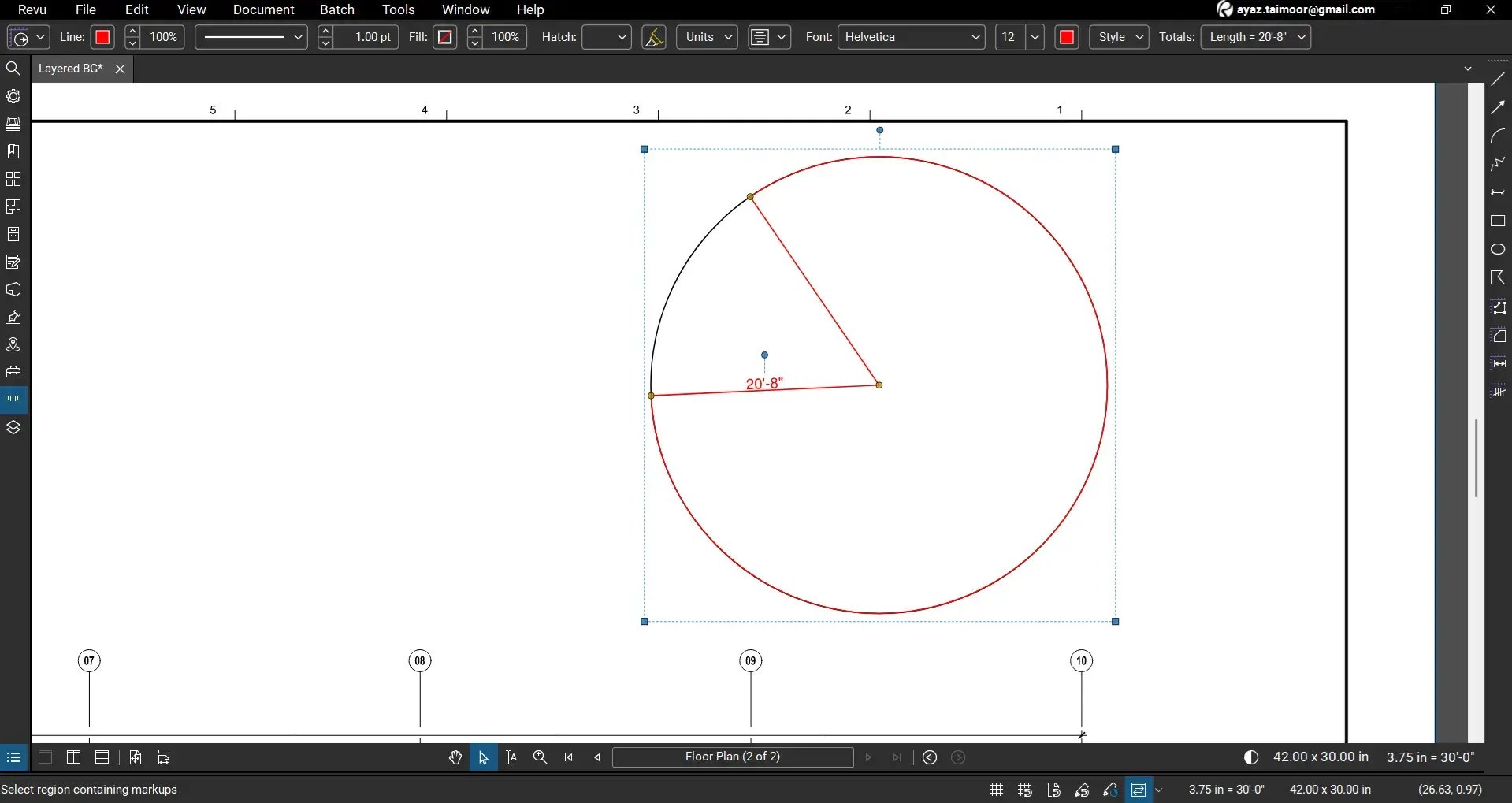Select the Rectangle markup tool
This screenshot has height=803, width=1512.
pyautogui.click(x=1498, y=221)
